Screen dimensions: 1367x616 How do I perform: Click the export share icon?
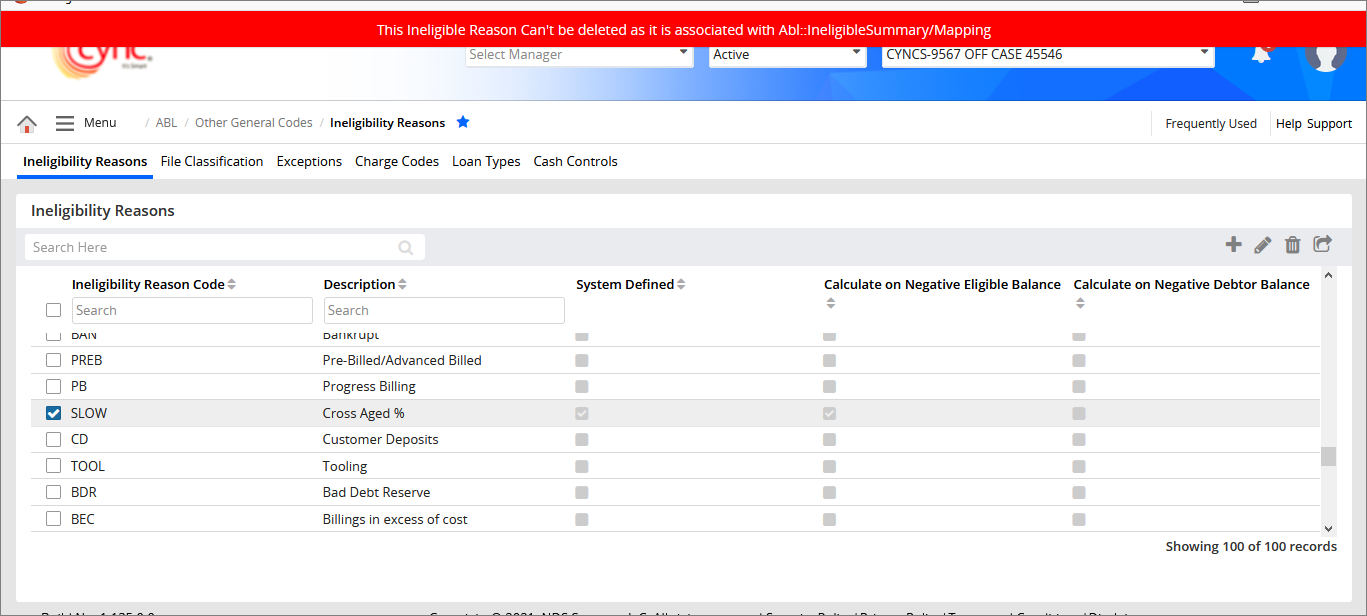pos(1323,244)
